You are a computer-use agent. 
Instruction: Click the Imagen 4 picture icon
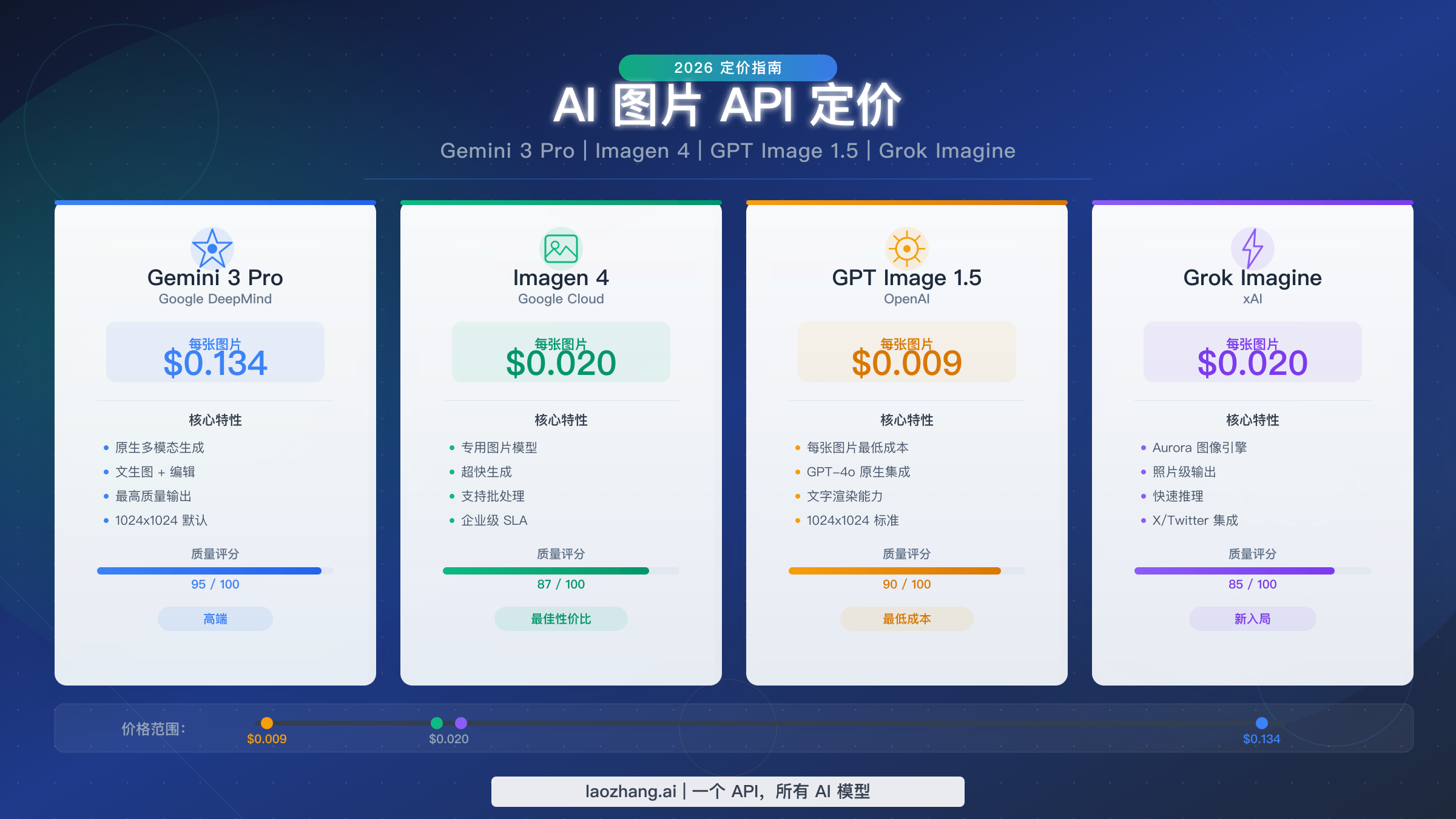(x=560, y=248)
